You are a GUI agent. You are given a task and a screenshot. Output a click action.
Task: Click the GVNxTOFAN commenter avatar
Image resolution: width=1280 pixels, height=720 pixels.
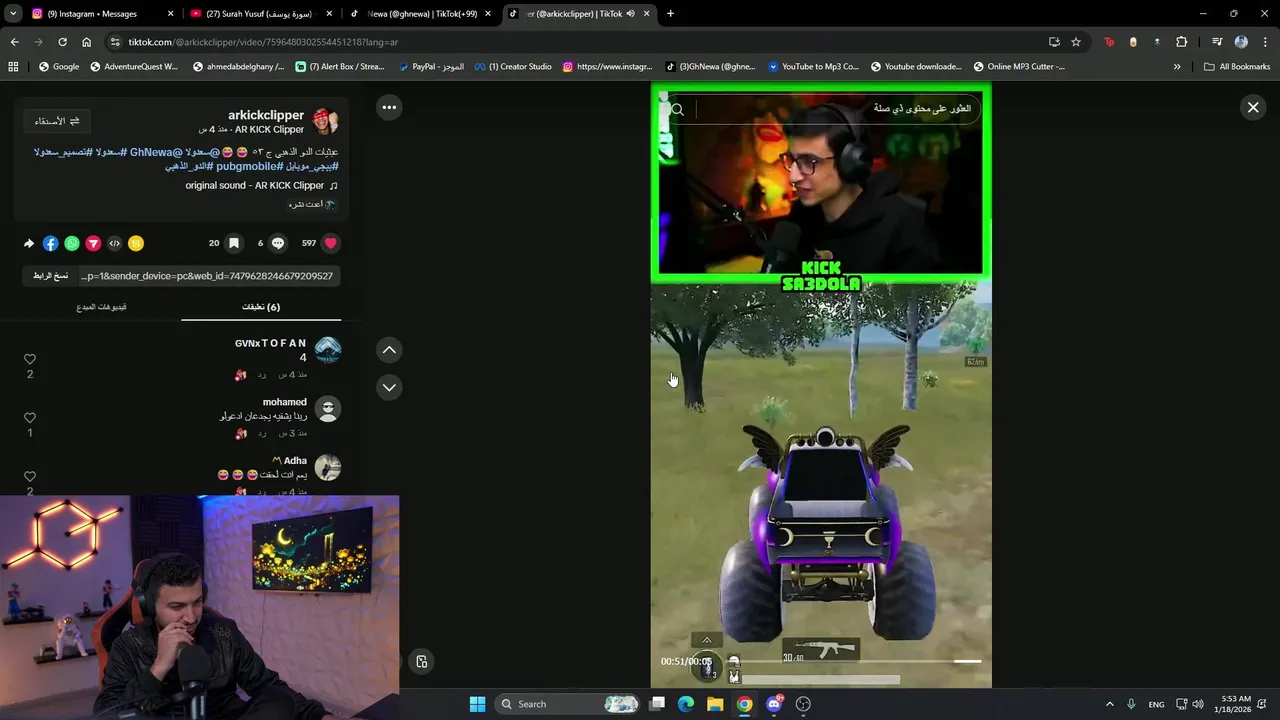point(328,350)
